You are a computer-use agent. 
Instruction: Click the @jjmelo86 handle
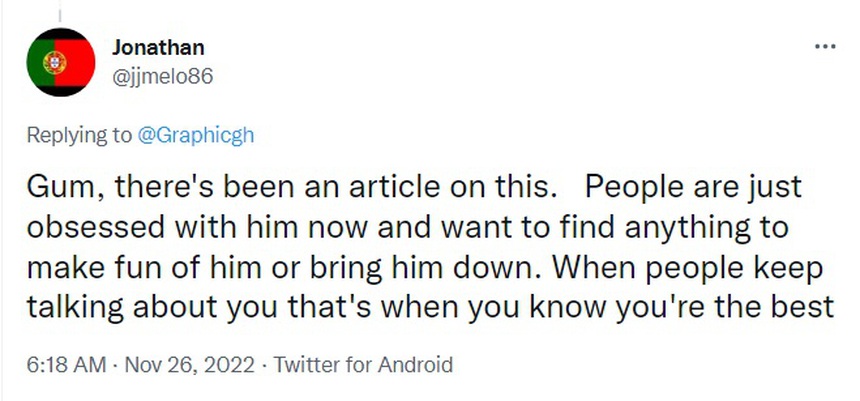[163, 75]
